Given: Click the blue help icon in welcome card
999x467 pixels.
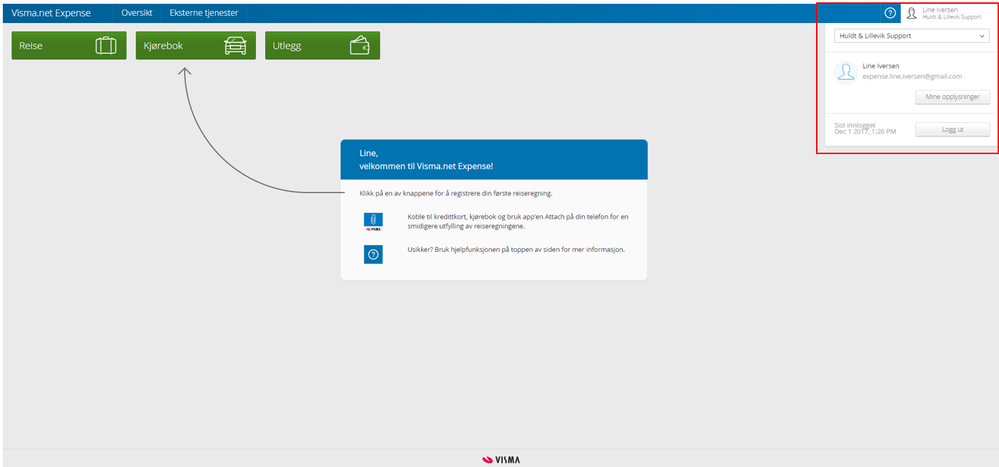Looking at the screenshot, I should (373, 254).
